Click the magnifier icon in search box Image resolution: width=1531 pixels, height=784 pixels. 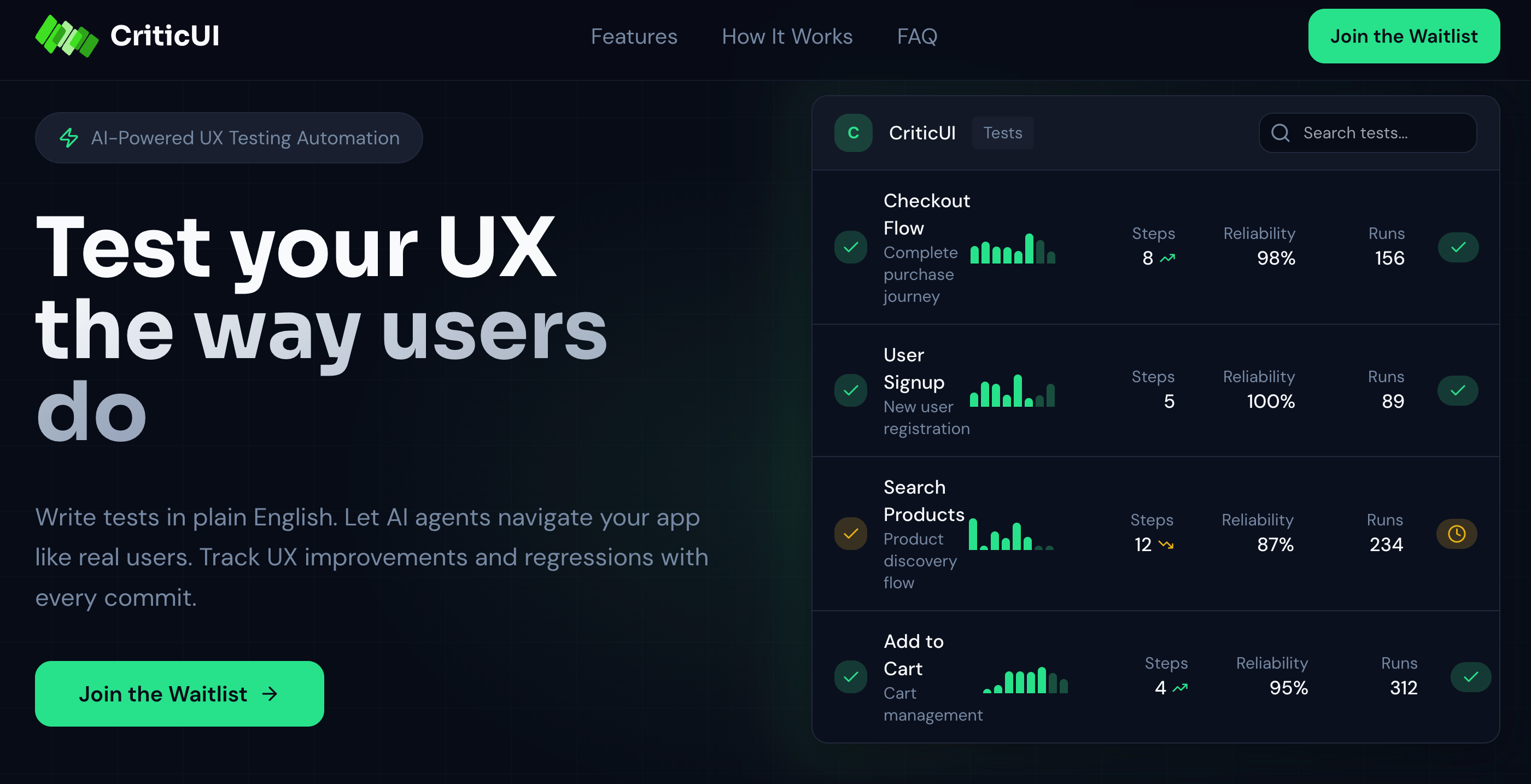click(x=1279, y=132)
